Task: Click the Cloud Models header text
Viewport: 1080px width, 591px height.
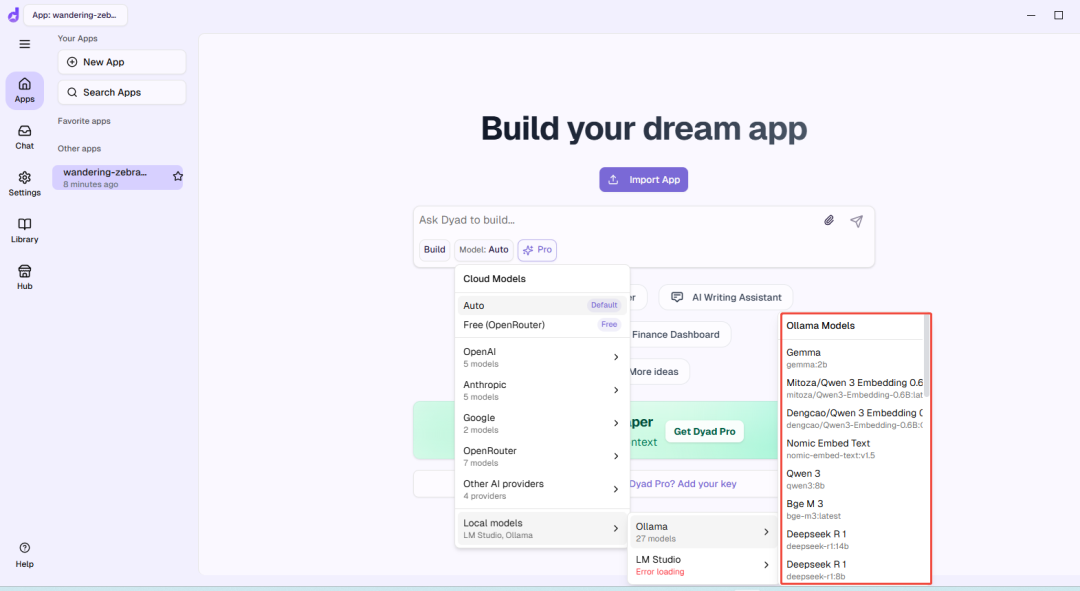Action: point(495,278)
